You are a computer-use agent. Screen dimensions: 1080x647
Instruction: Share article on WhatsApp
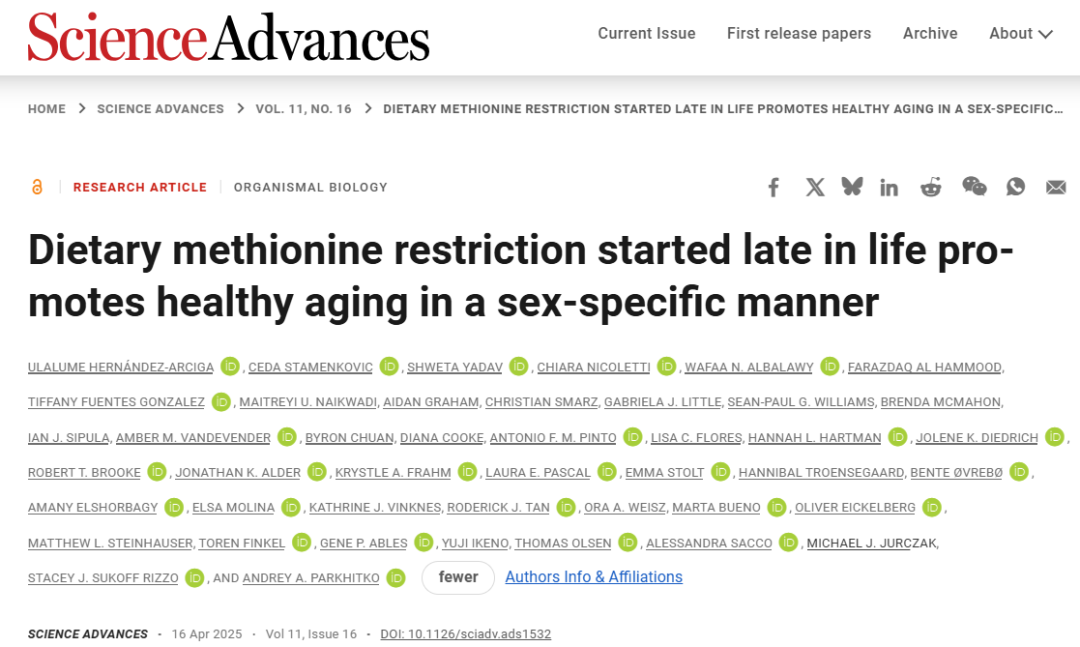[1016, 187]
